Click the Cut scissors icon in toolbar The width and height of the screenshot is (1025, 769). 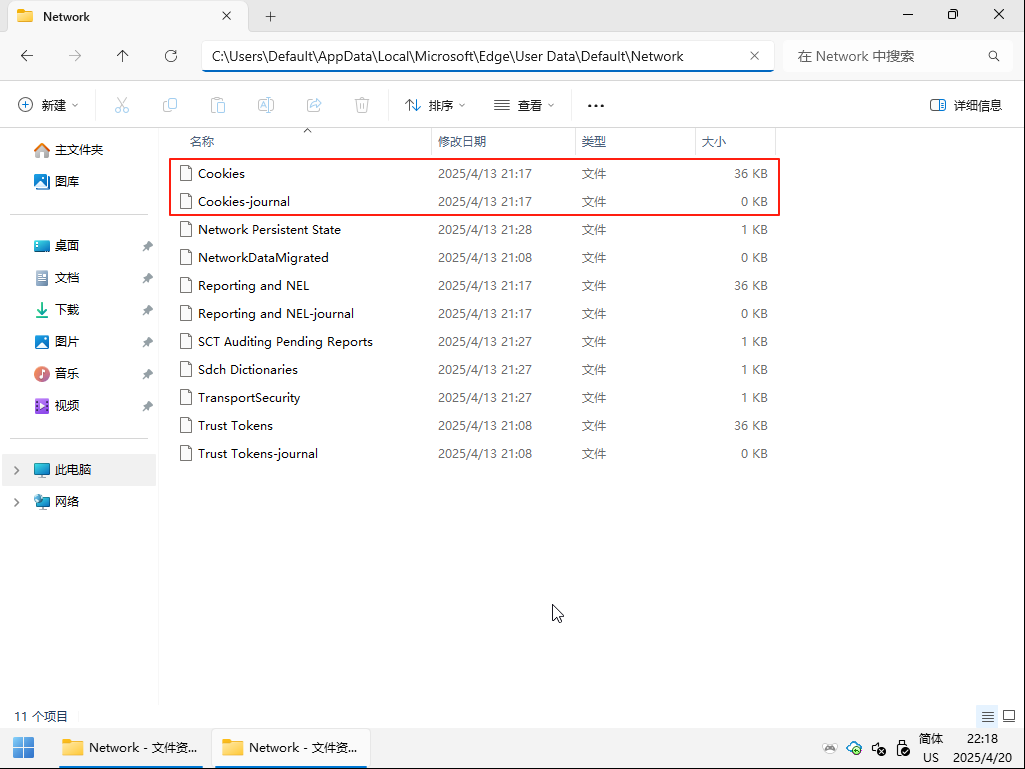click(x=122, y=105)
